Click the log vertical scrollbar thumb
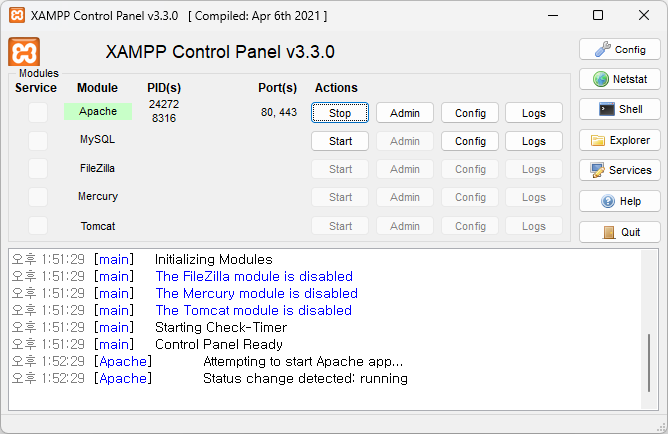The image size is (668, 434). [649, 363]
